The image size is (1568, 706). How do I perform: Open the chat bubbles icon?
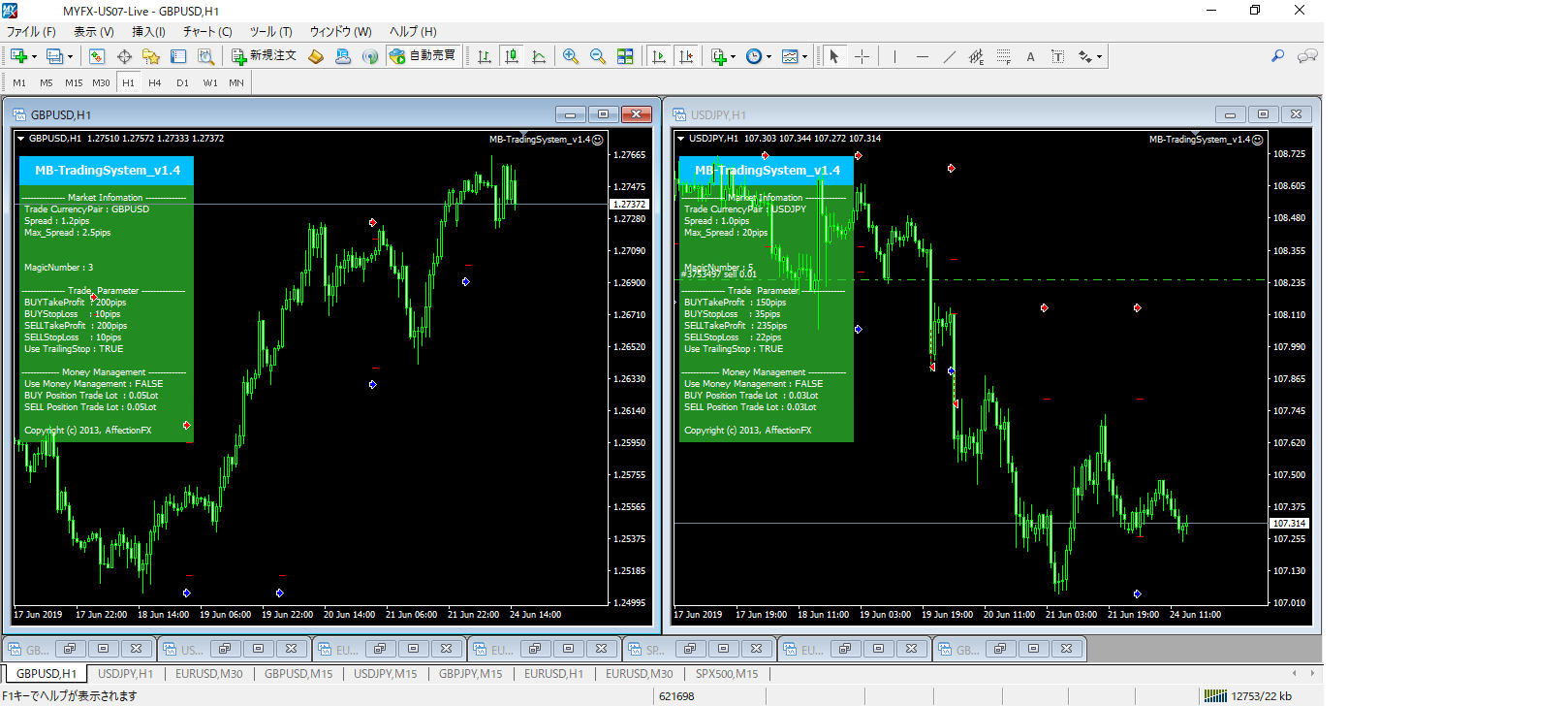1307,56
